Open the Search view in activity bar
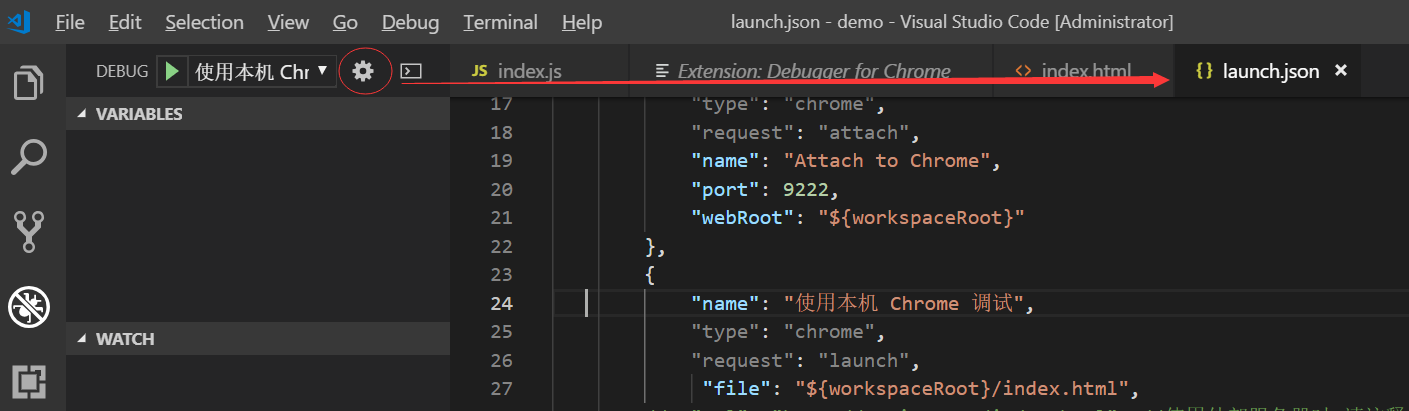This screenshot has height=411, width=1409. pyautogui.click(x=30, y=157)
